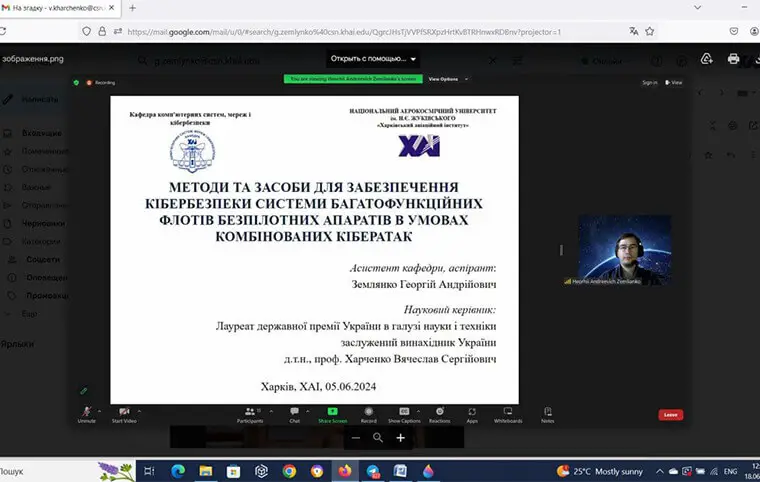760x482 pixels.
Task: Click the dimmed Оповещения category
Action: coord(47,277)
